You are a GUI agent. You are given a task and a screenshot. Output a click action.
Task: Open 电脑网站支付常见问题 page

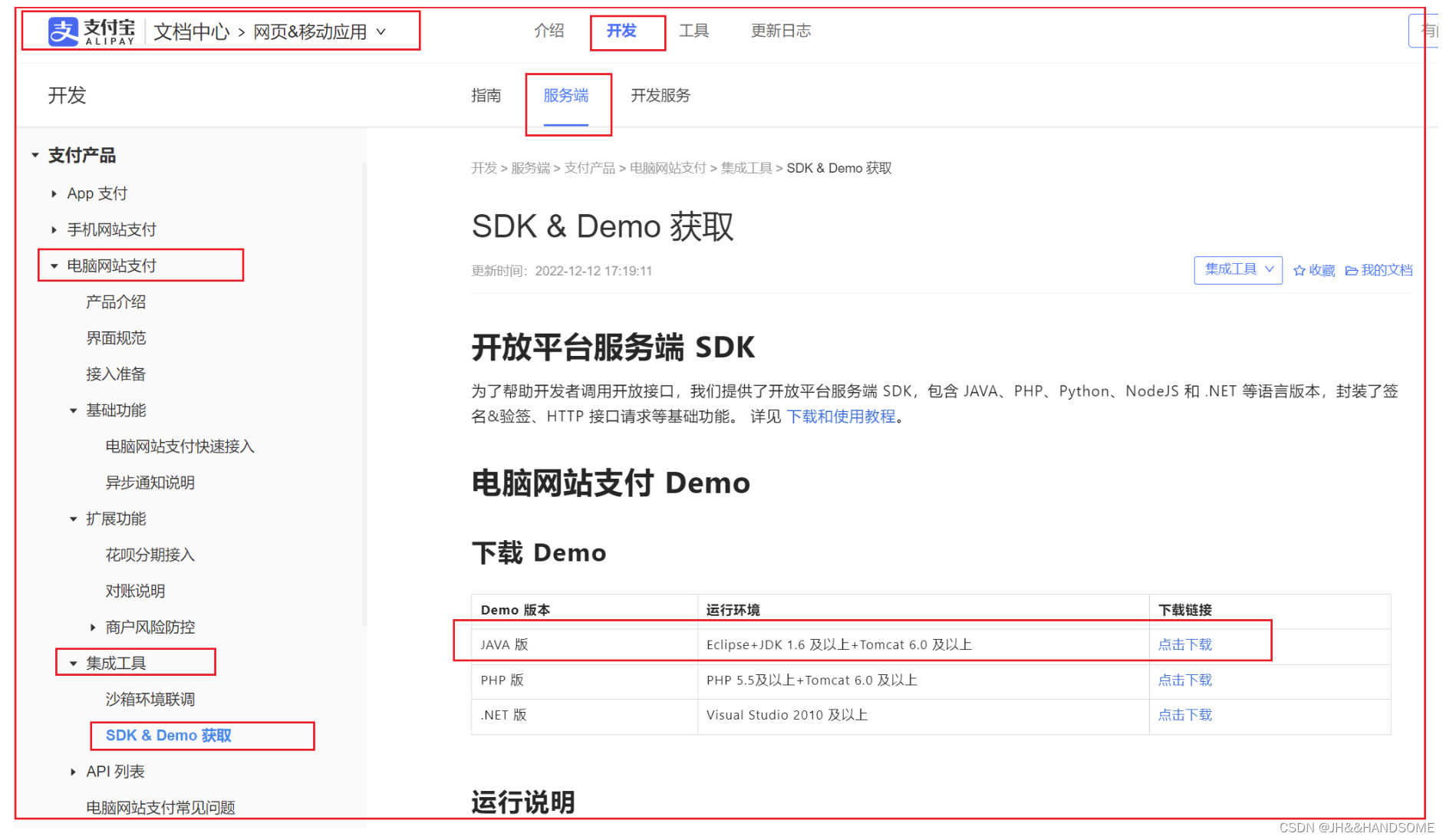point(160,807)
